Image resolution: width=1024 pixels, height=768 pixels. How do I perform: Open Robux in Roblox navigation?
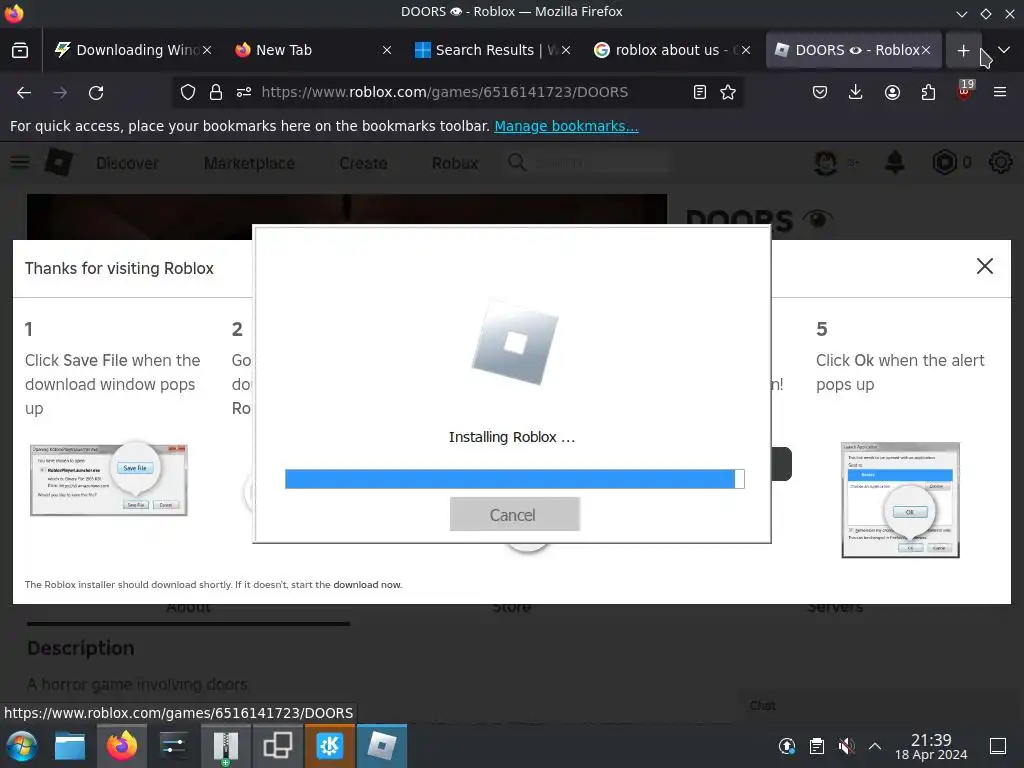tap(455, 163)
